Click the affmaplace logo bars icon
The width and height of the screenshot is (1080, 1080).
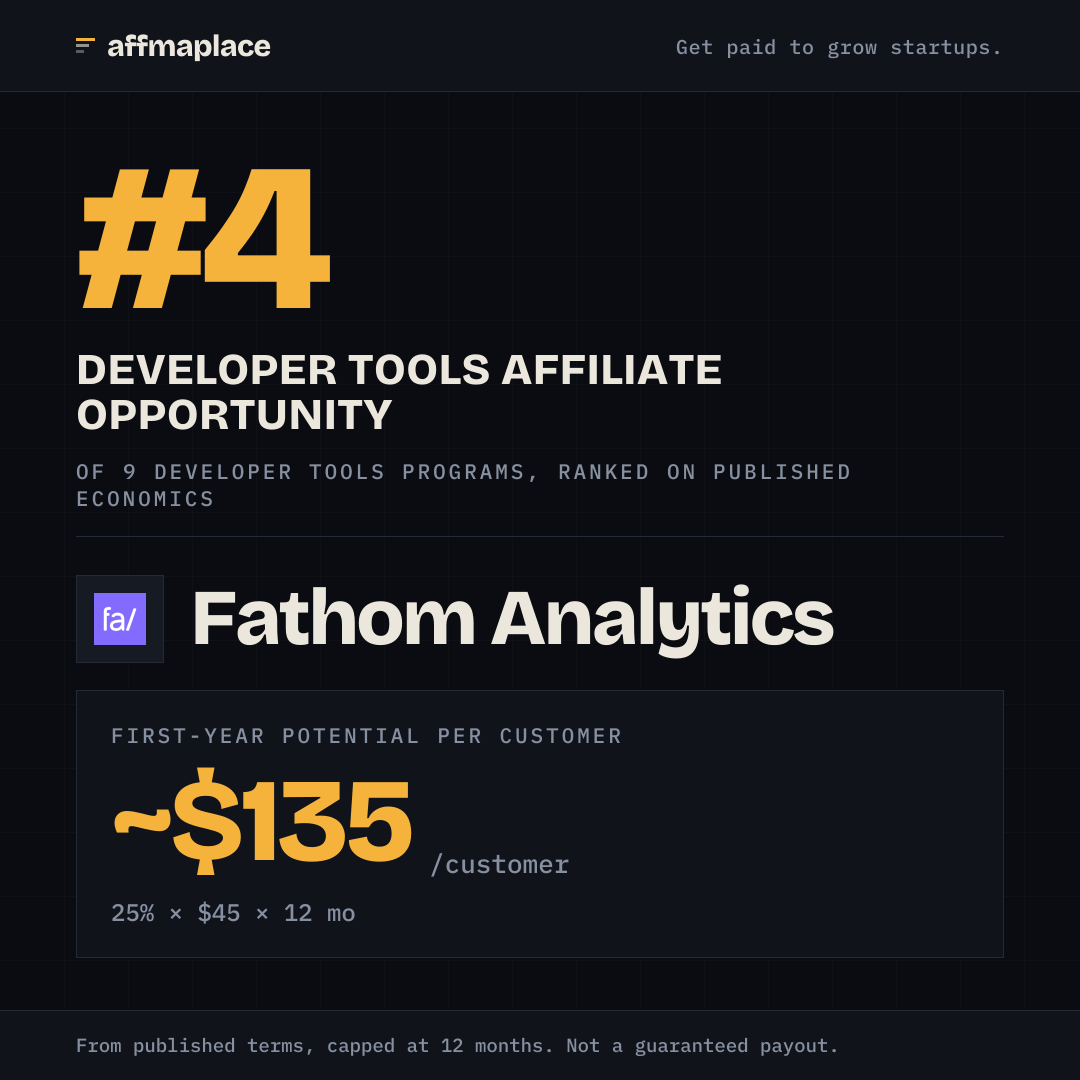(85, 45)
